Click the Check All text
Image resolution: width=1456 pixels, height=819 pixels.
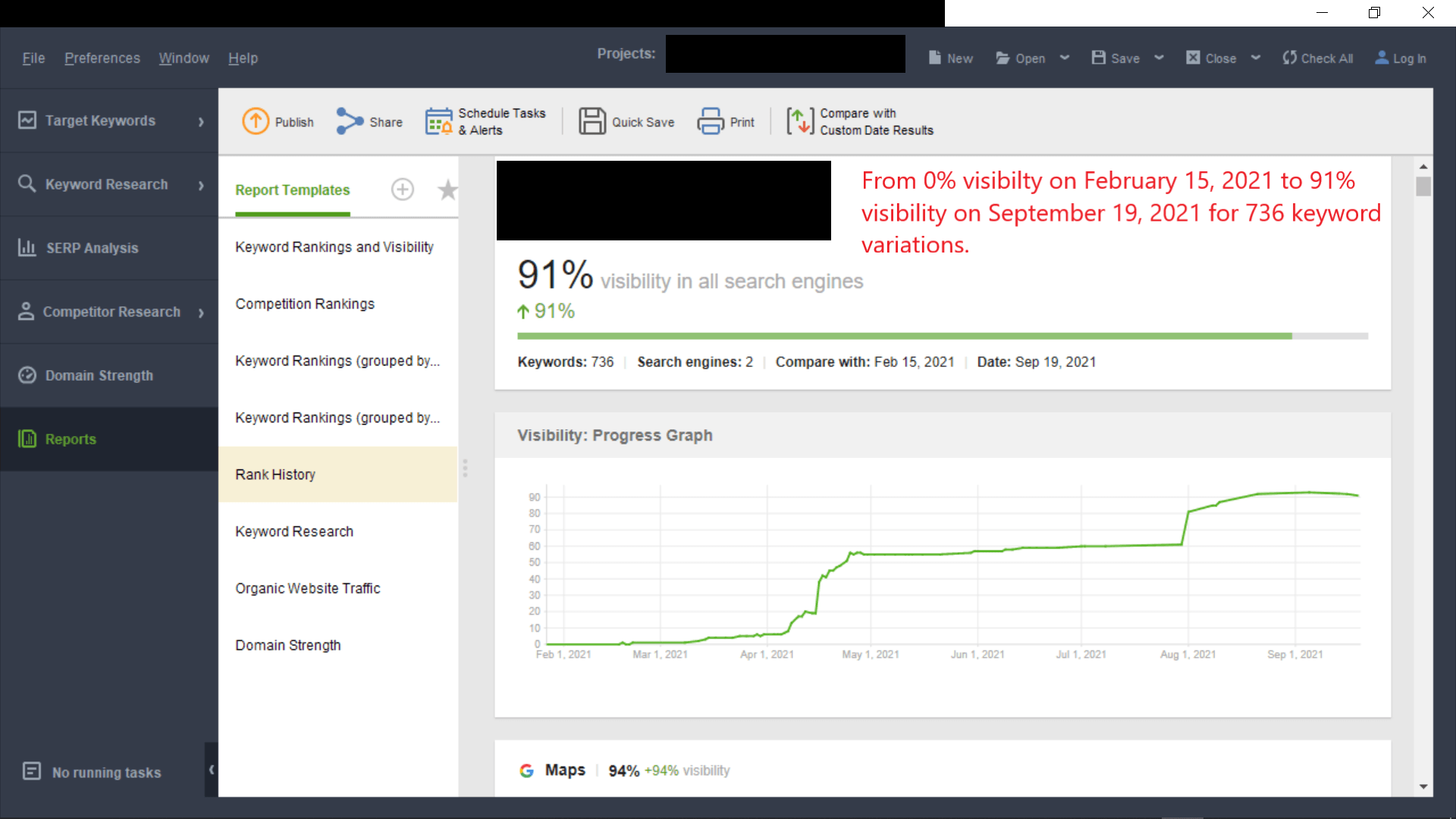pyautogui.click(x=1327, y=58)
